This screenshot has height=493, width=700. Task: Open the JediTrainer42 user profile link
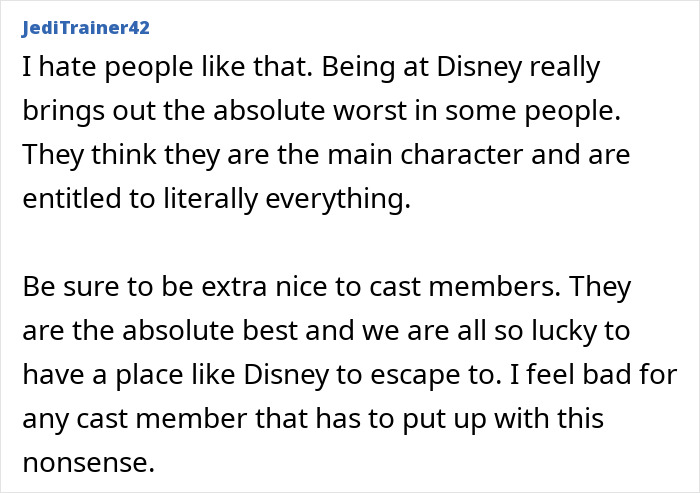click(x=84, y=28)
